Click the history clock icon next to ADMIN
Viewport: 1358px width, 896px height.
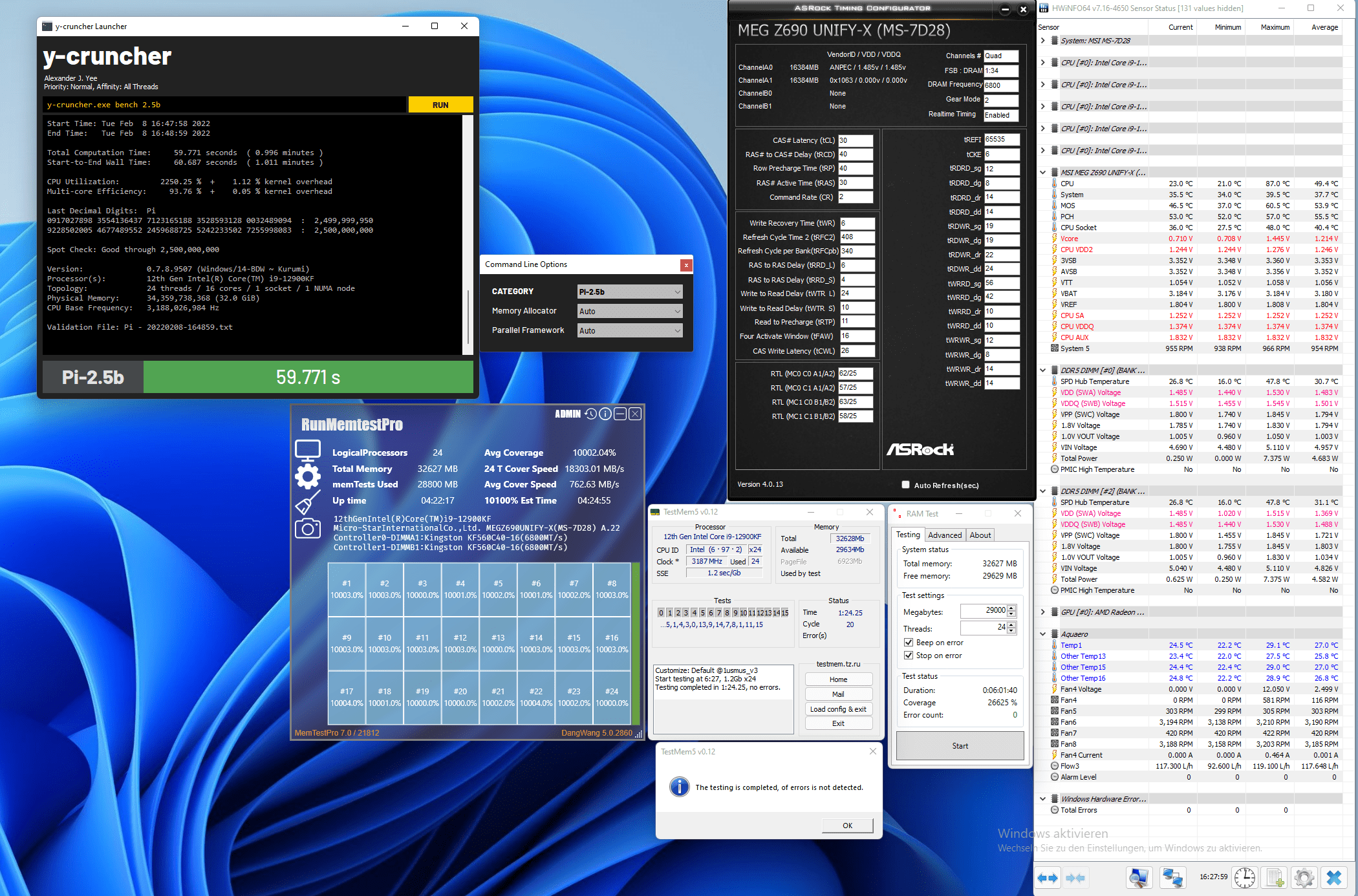click(590, 414)
